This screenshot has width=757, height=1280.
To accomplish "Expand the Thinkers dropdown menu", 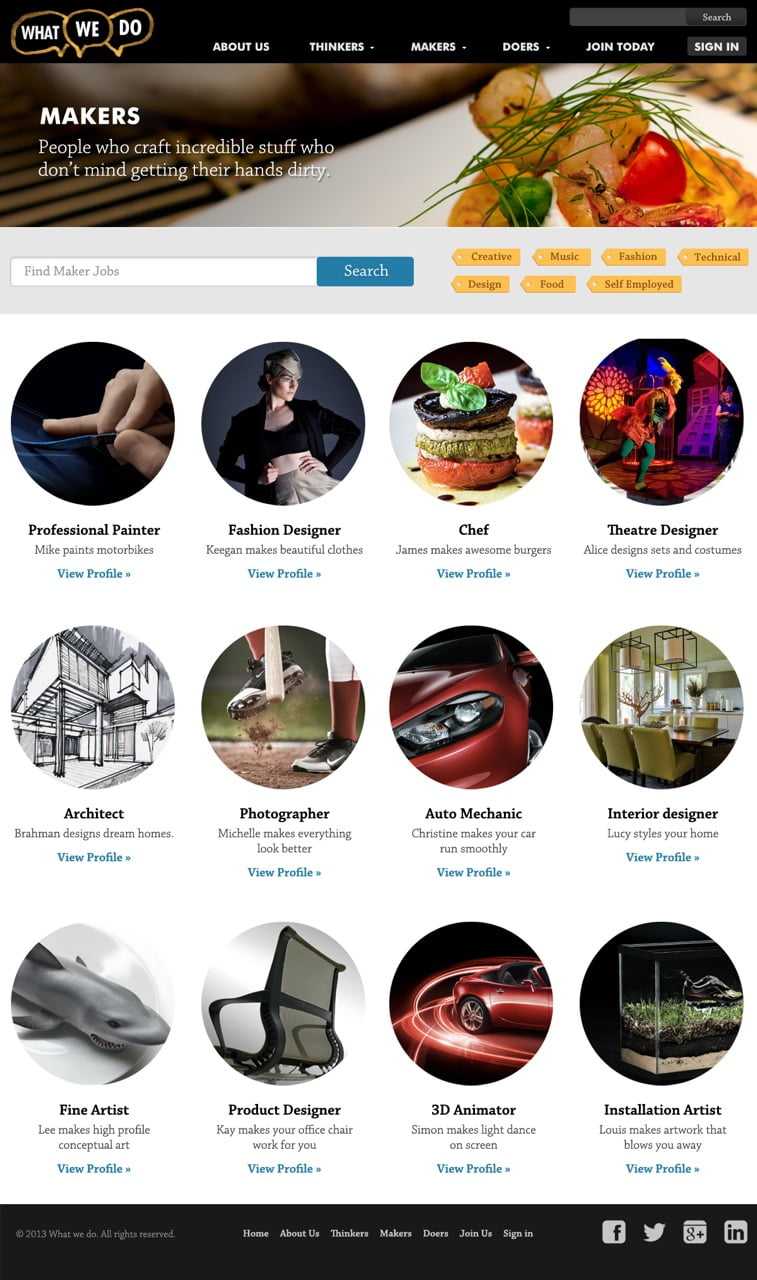I will click(x=342, y=47).
